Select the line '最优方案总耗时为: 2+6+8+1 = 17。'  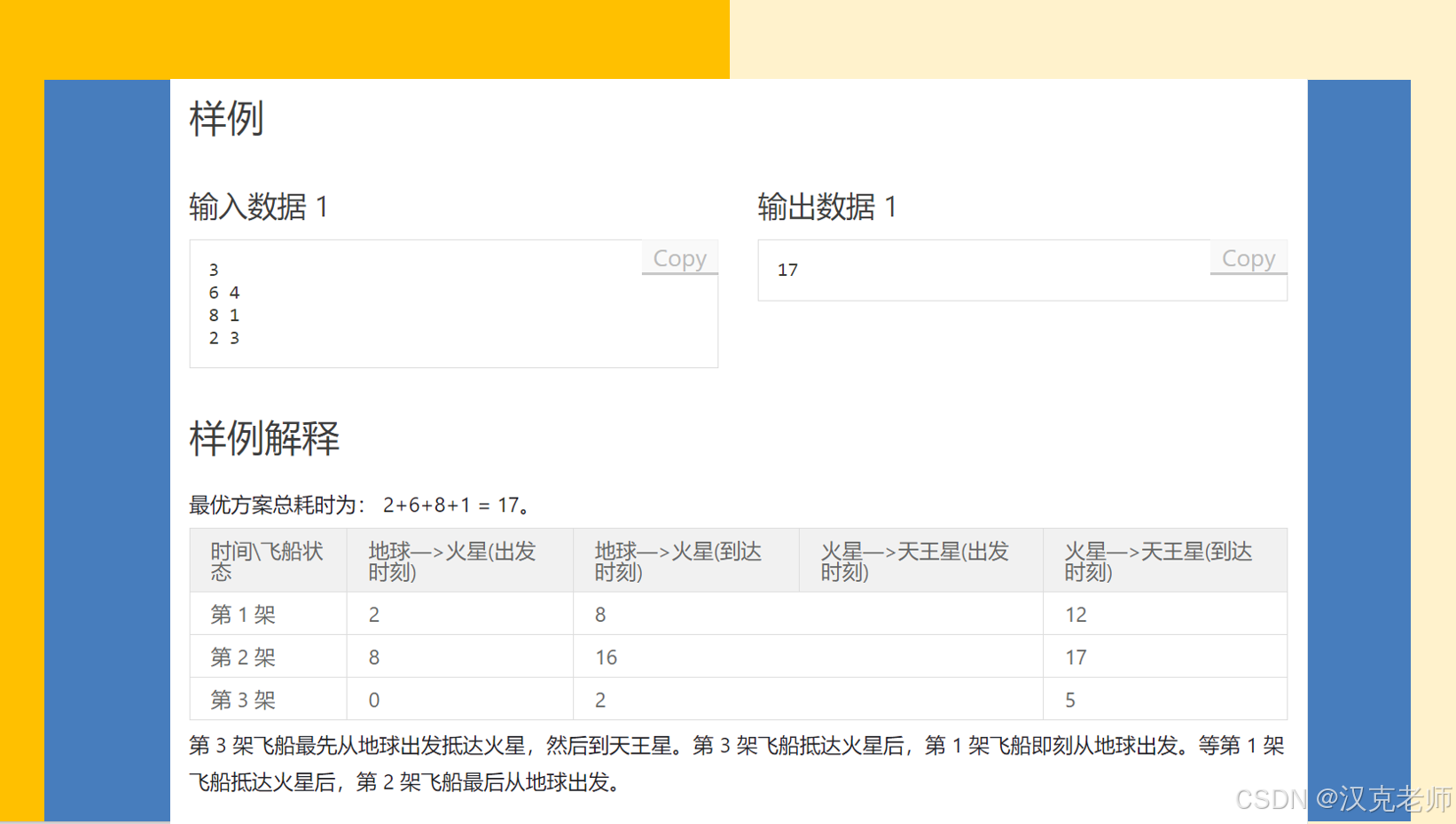[362, 505]
